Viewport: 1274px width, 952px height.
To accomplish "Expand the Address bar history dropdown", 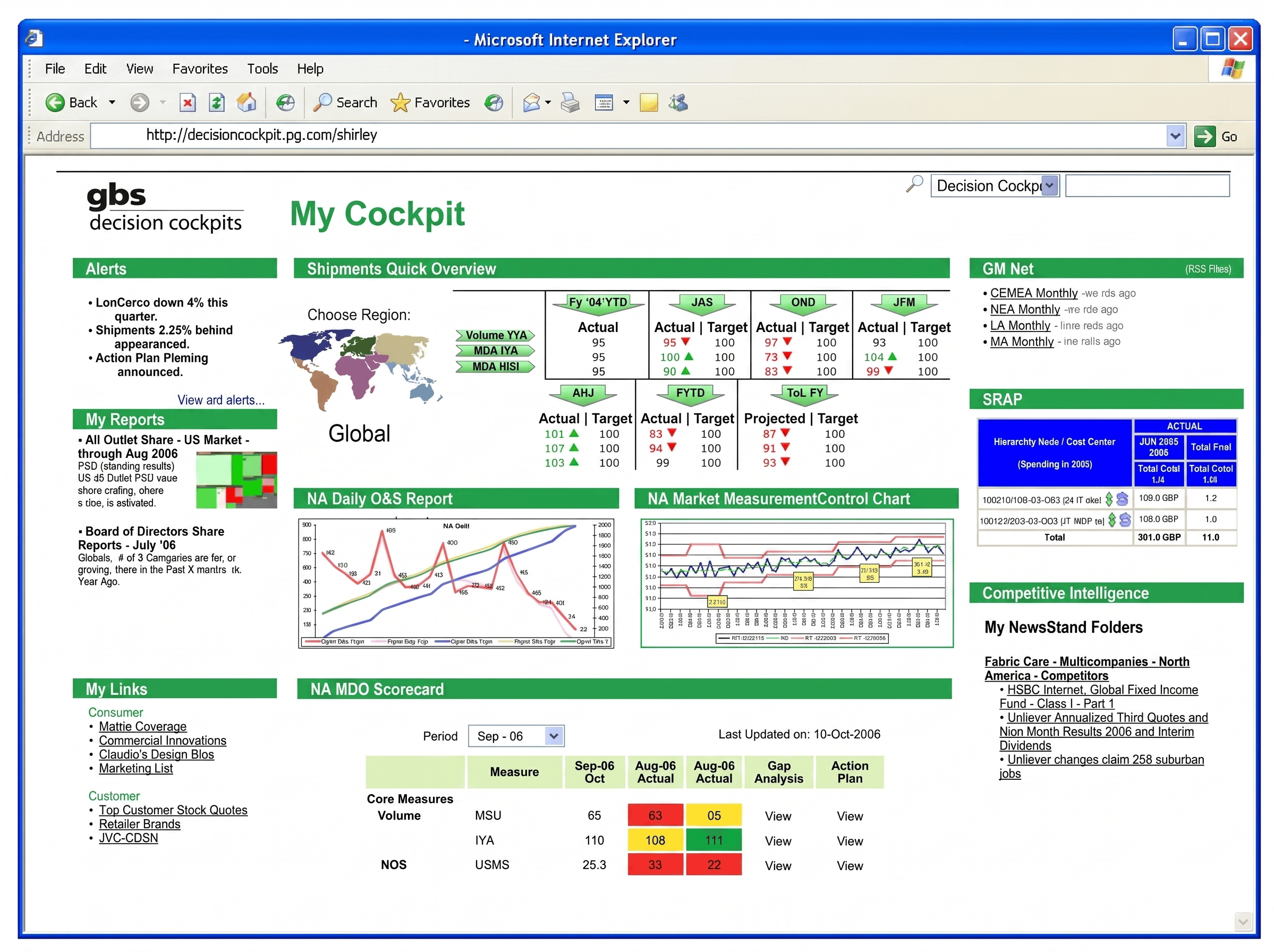I will coord(1175,137).
